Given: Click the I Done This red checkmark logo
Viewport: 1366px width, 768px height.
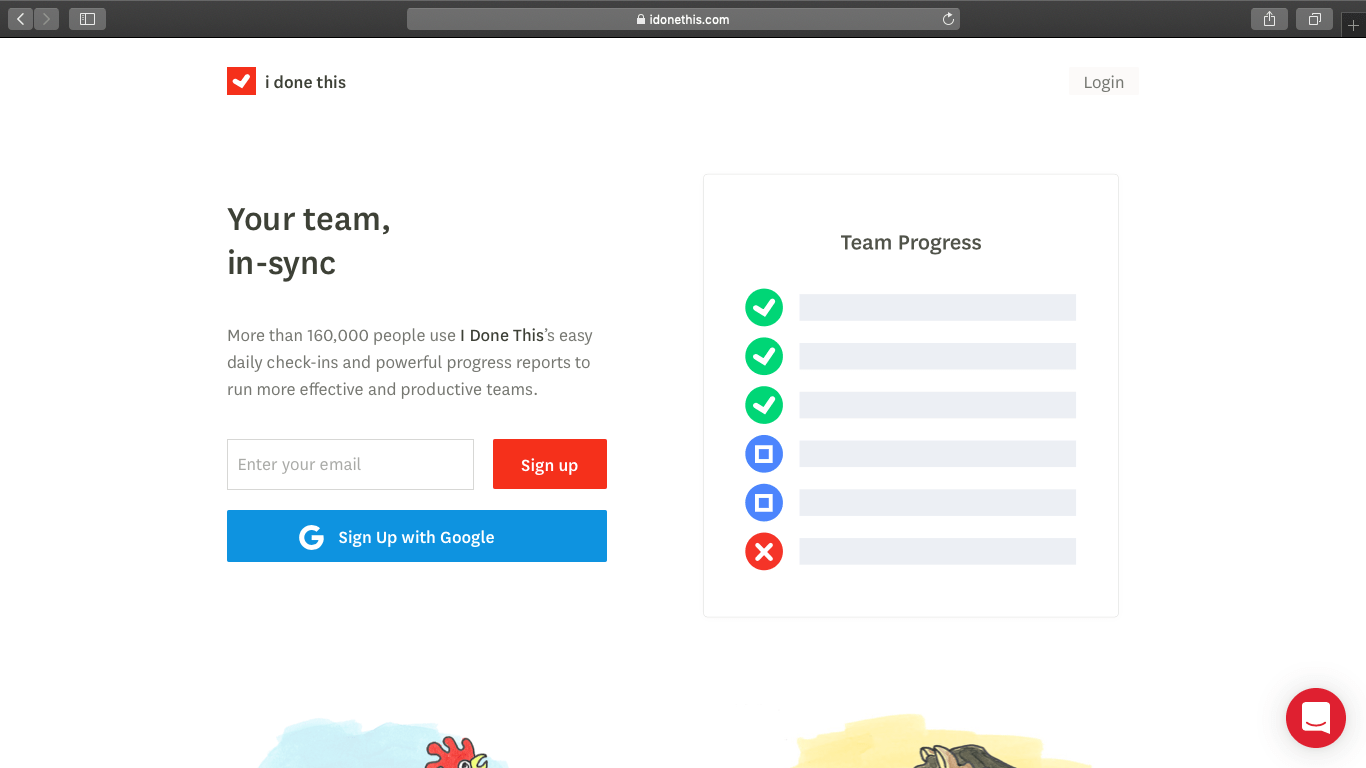Looking at the screenshot, I should pos(241,81).
